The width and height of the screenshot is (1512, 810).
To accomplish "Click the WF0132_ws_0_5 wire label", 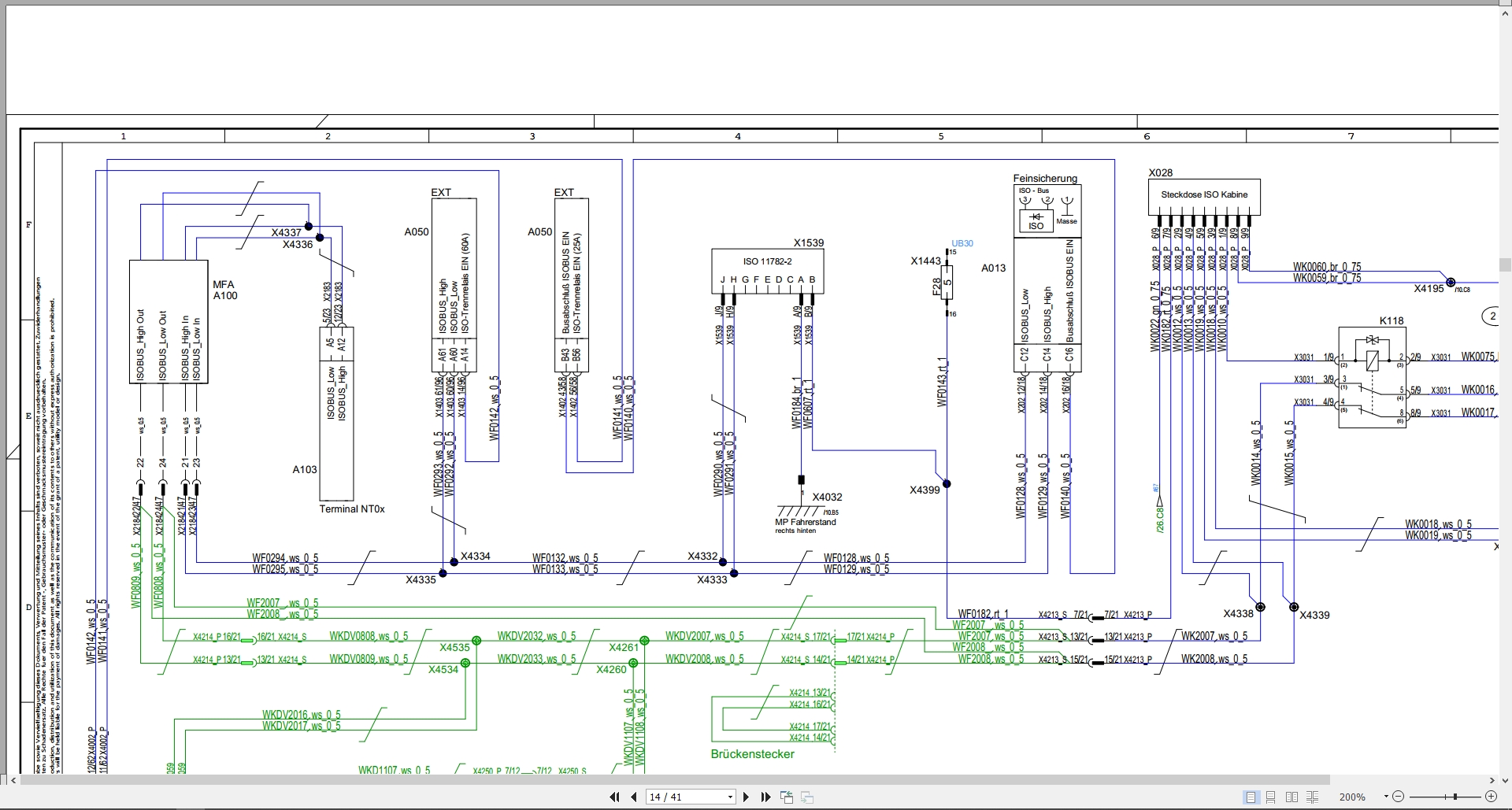I will click(565, 558).
